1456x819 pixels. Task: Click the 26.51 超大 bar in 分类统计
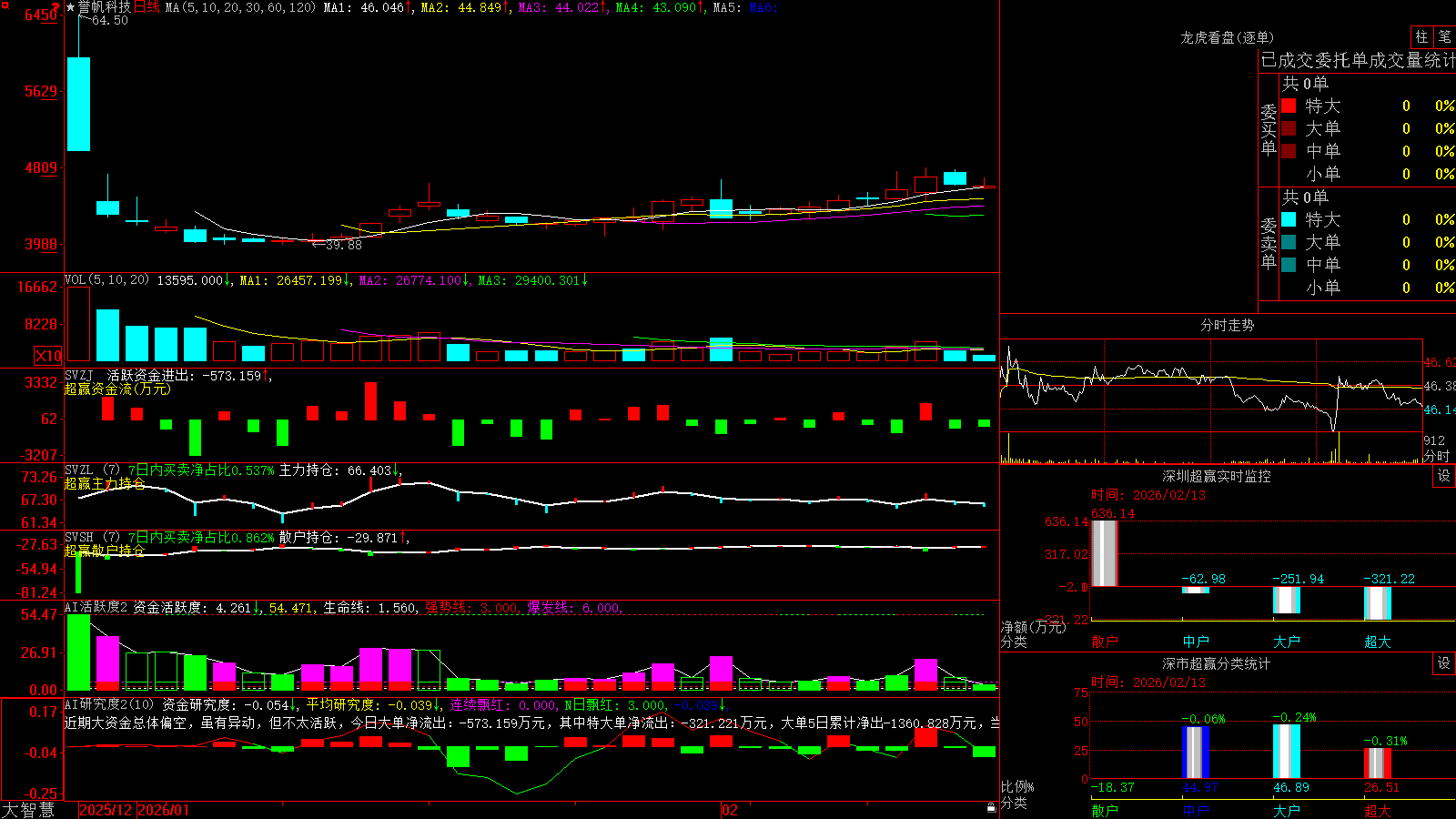(x=1377, y=763)
